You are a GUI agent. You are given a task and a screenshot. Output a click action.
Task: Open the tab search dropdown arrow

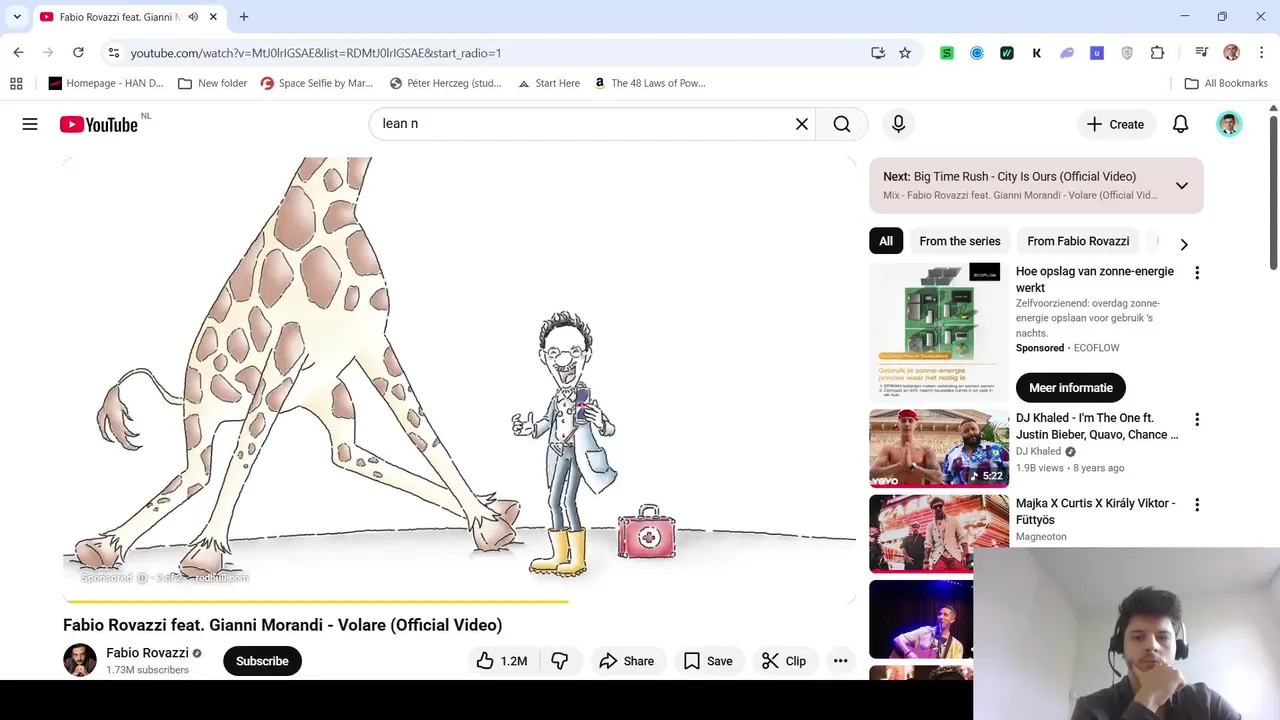17,17
